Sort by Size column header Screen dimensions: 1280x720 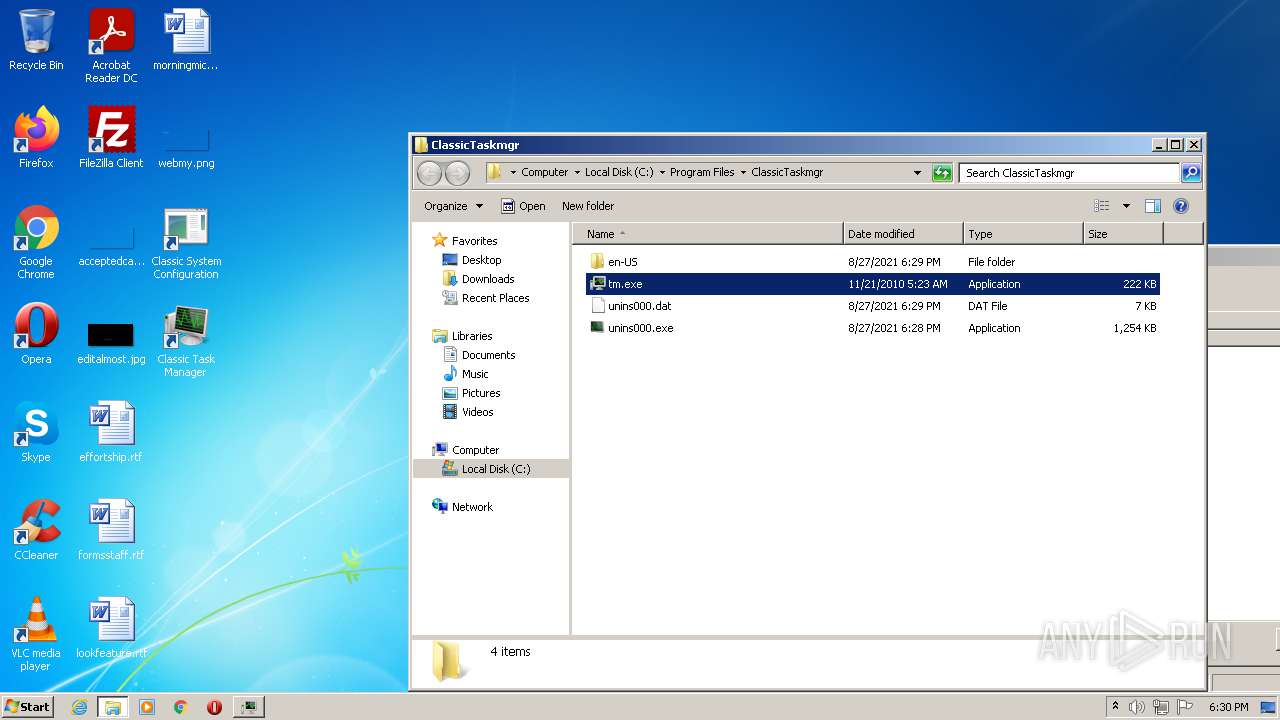click(1123, 234)
